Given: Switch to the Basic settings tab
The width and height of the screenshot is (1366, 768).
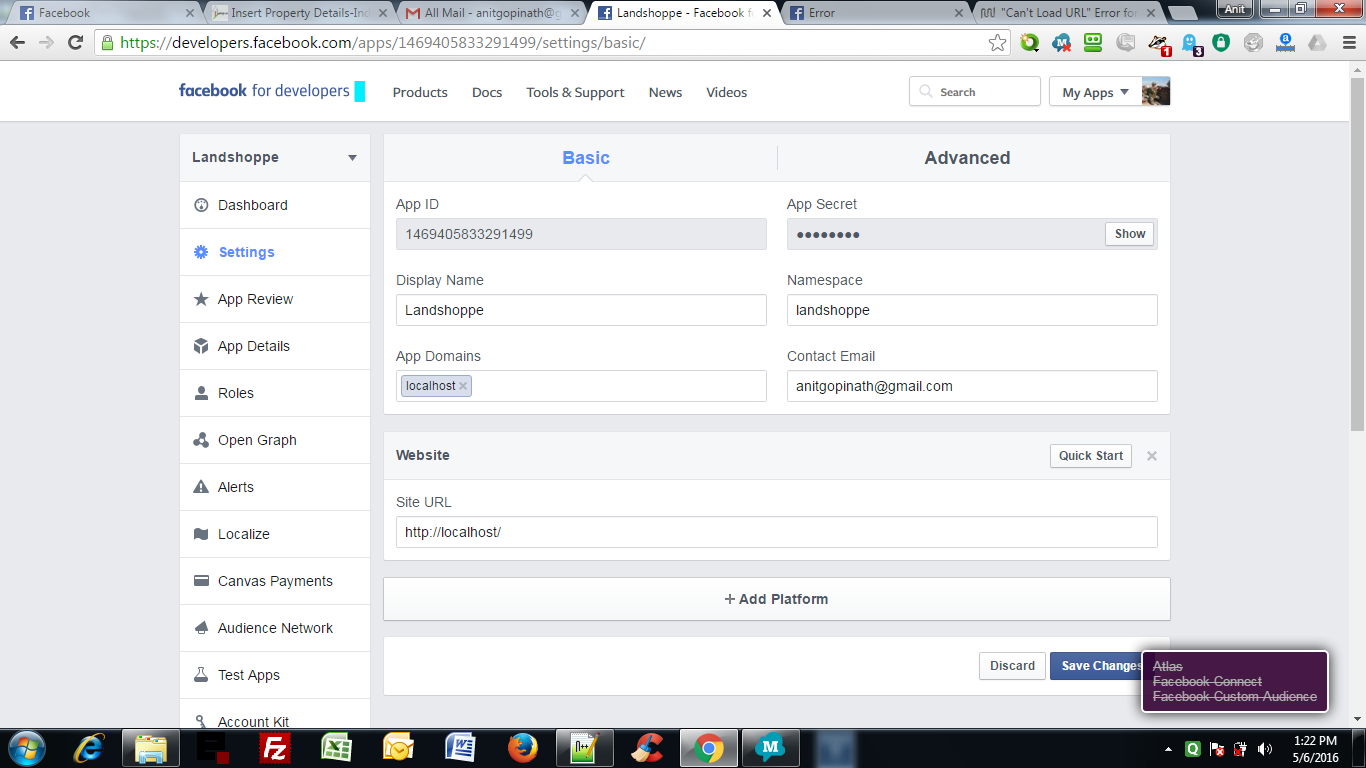Looking at the screenshot, I should click(x=585, y=158).
